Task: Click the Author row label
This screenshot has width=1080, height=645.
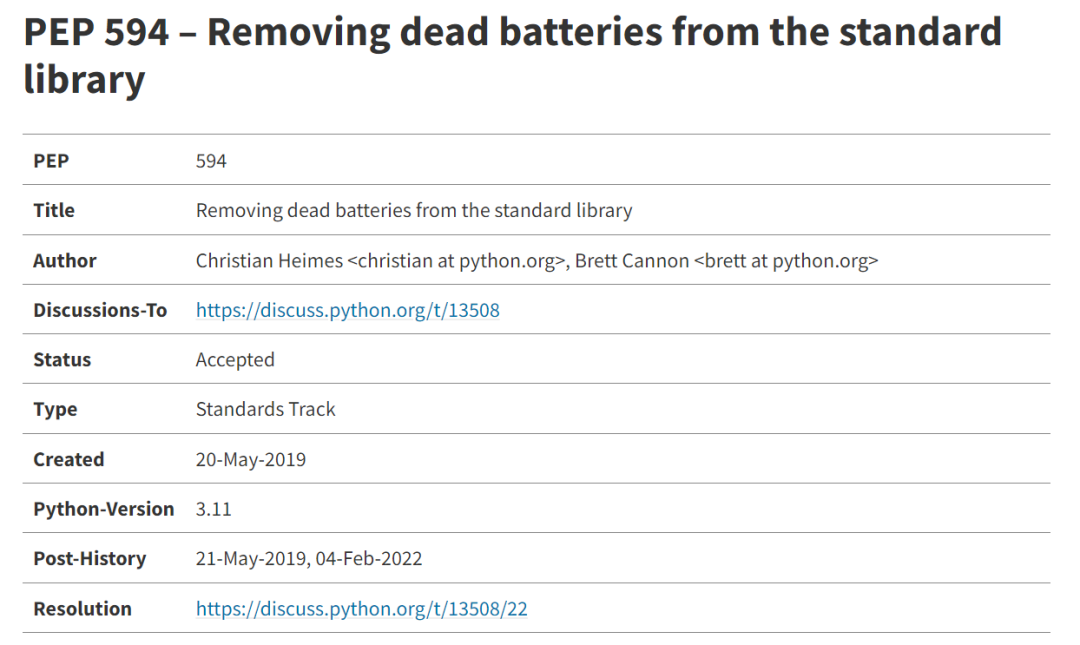Action: [x=65, y=260]
